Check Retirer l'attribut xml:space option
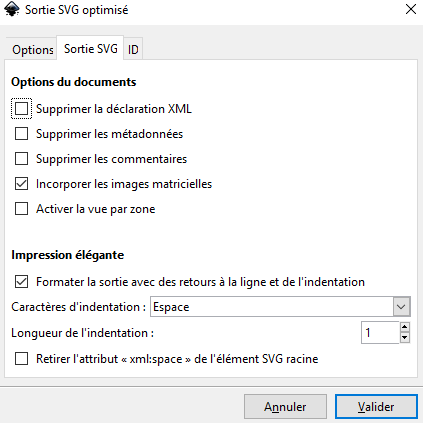The height and width of the screenshot is (423, 423). pos(21,359)
